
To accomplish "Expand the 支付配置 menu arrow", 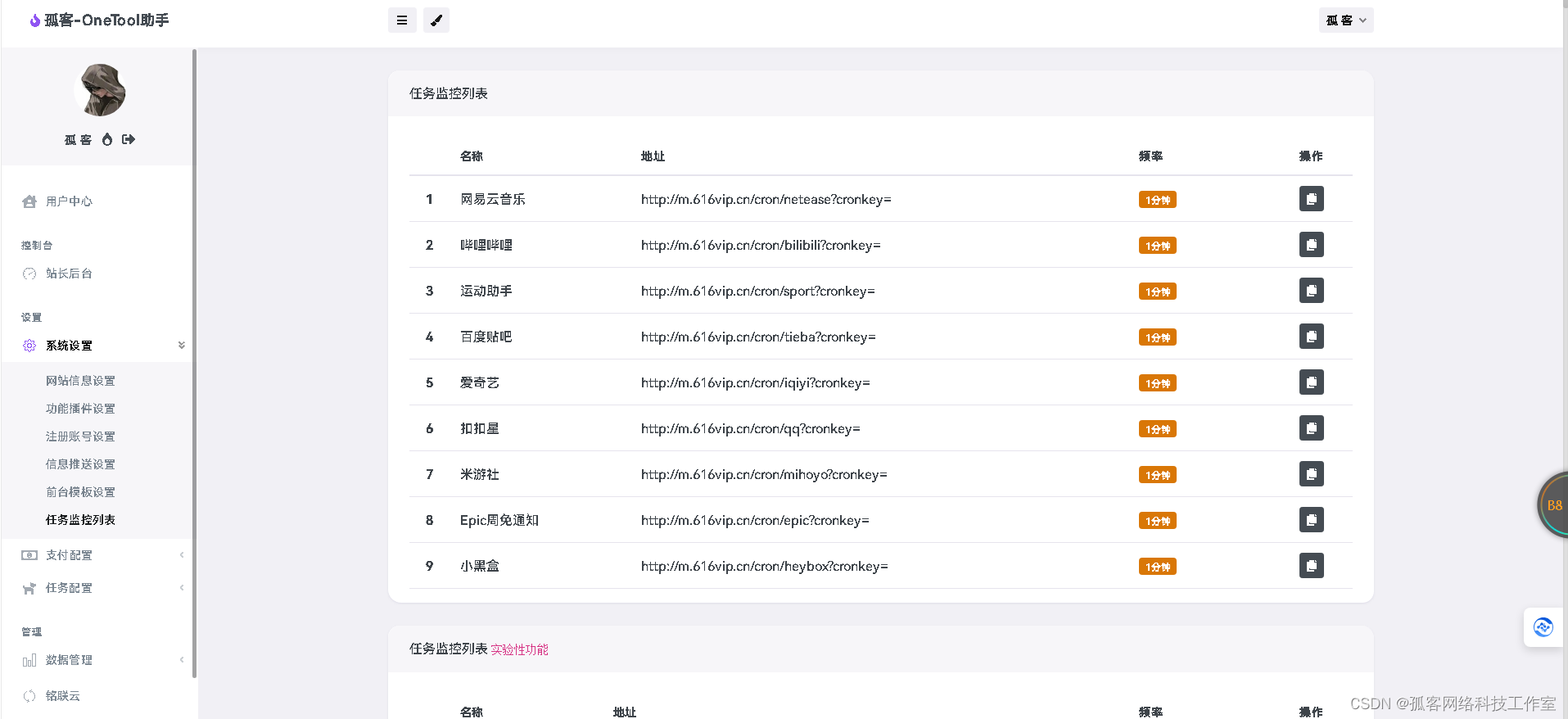I will tap(182, 555).
